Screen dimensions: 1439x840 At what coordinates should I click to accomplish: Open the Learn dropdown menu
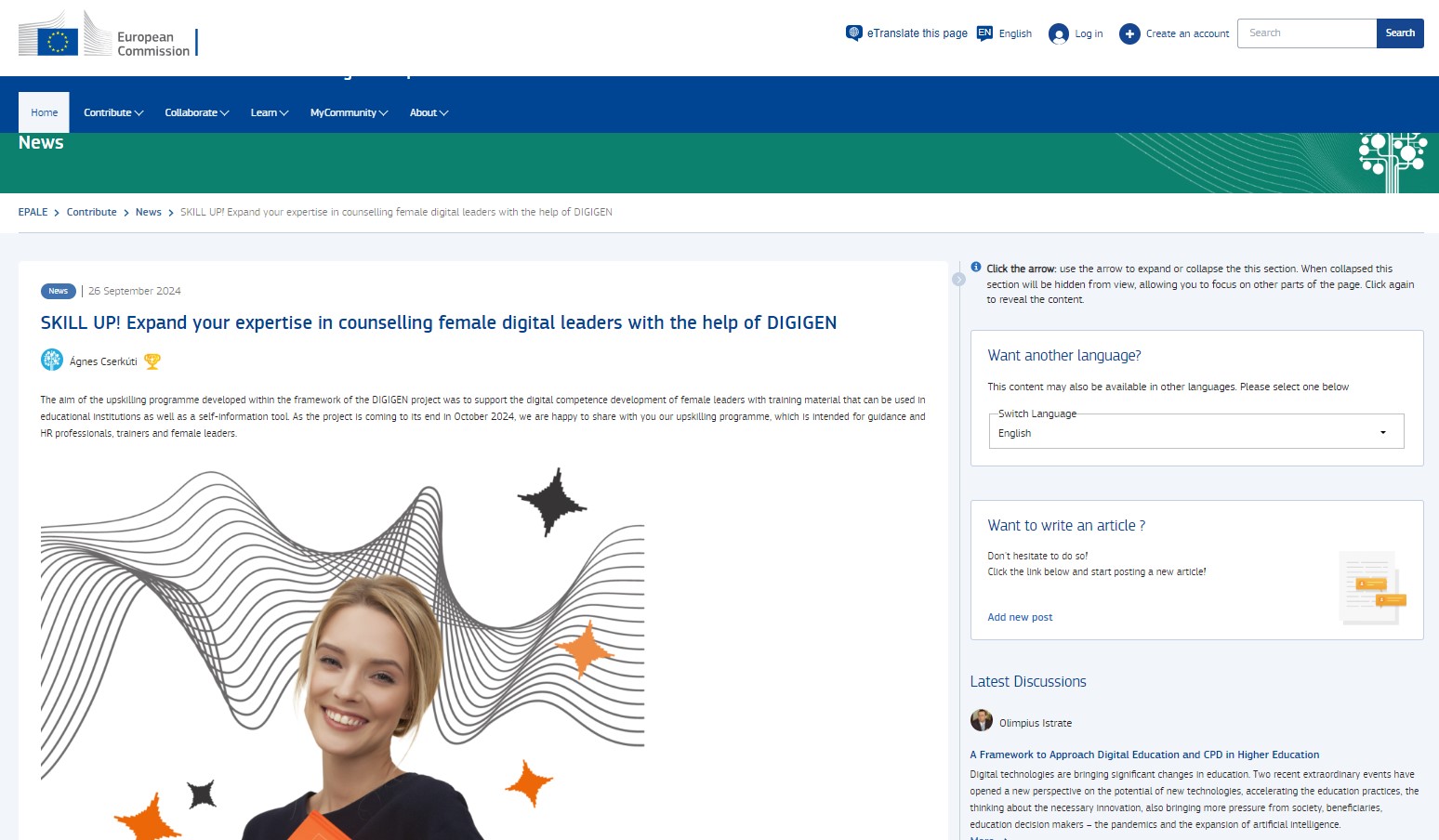tap(270, 112)
